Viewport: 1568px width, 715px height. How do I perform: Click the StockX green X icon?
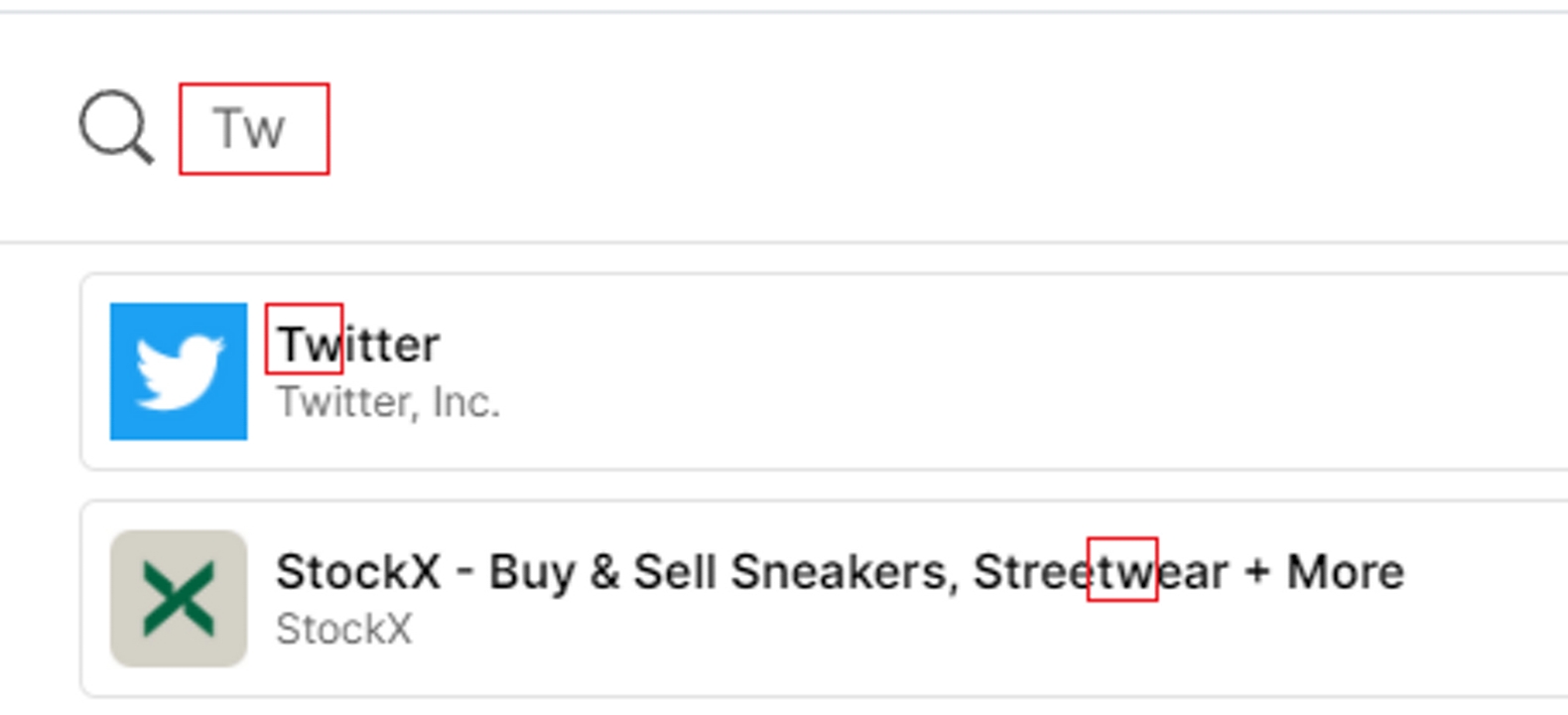pos(179,598)
